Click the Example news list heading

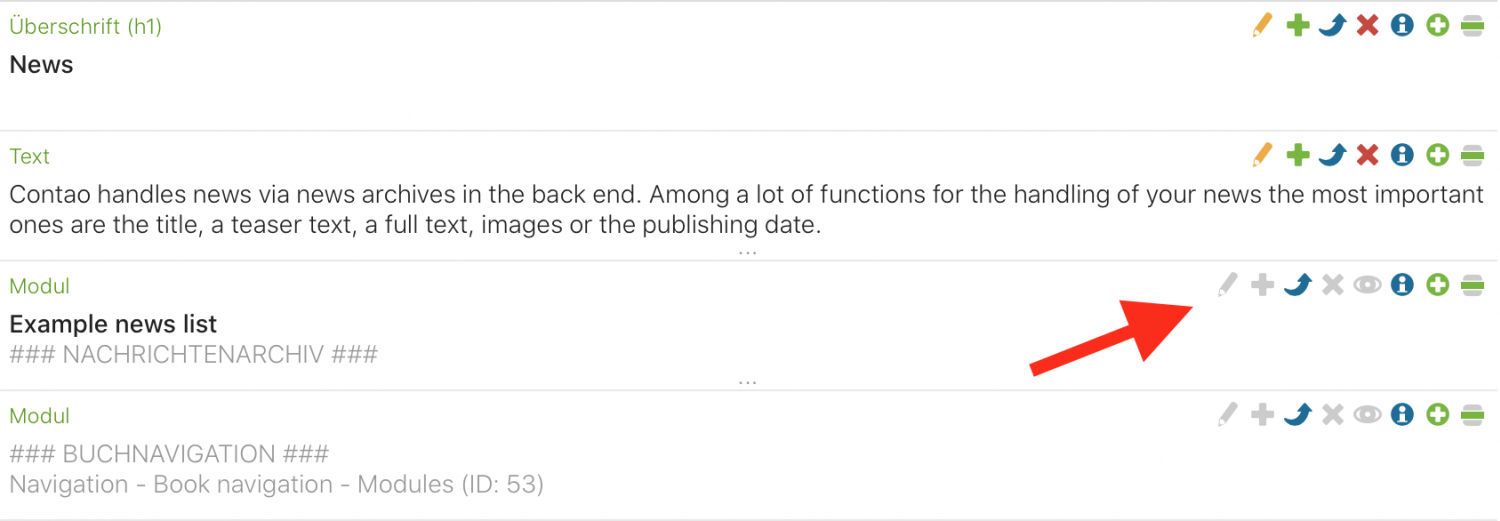(x=113, y=324)
